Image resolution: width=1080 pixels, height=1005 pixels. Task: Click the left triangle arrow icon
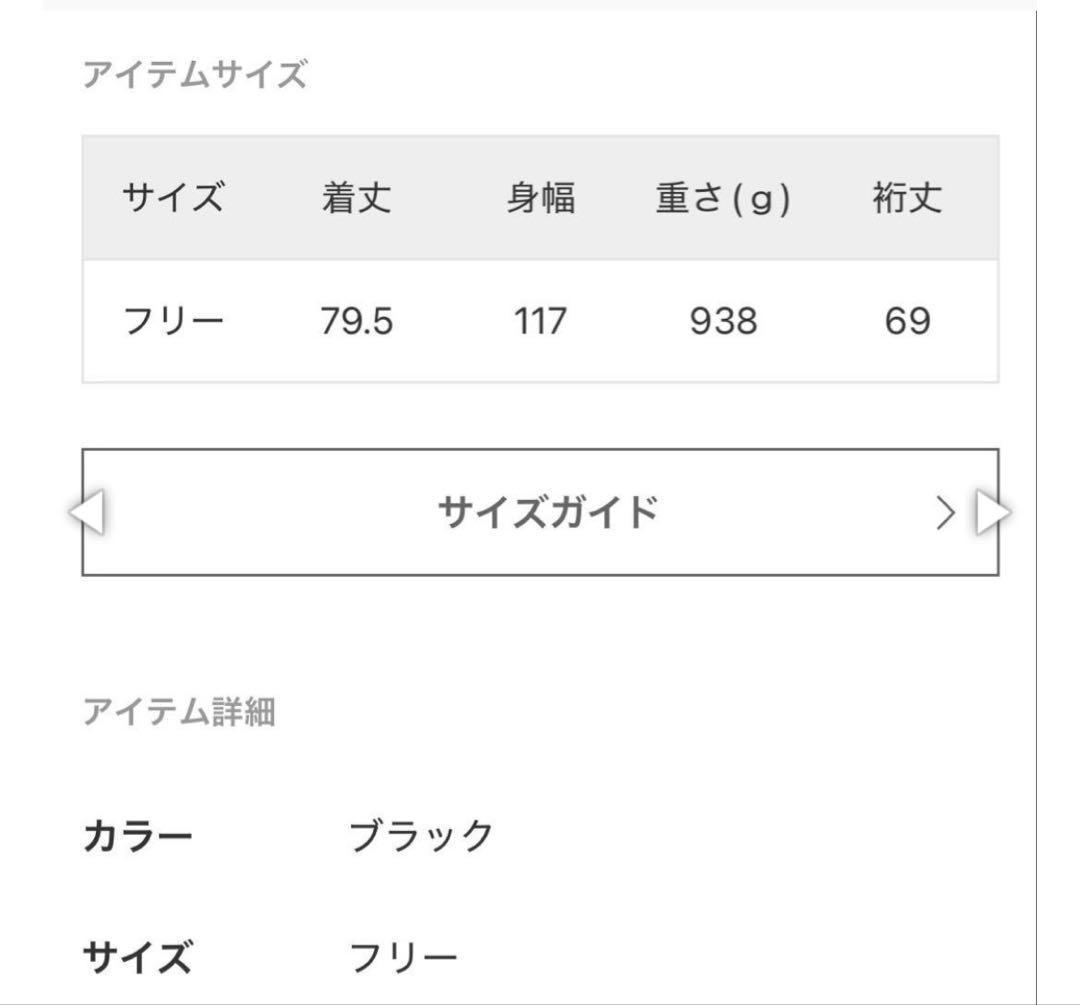[87, 512]
